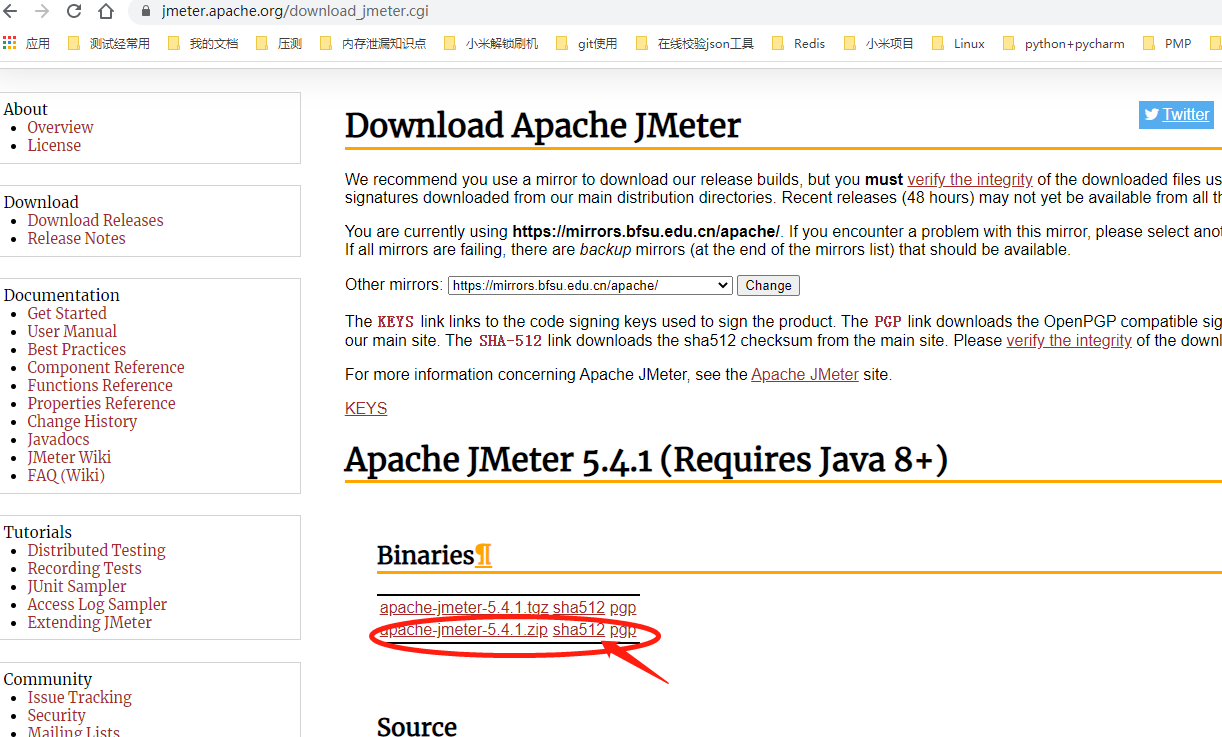Open the 内存泄漏知识点 bookmark folder
The image size is (1222, 737).
pyautogui.click(x=372, y=43)
